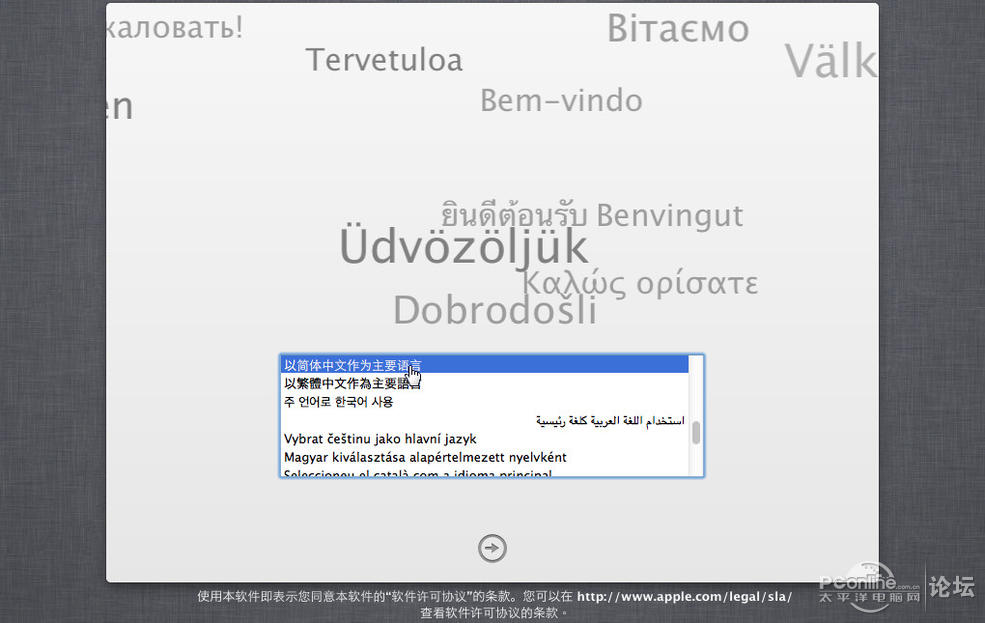
Task: Choose the Arabic language option
Action: [484, 420]
